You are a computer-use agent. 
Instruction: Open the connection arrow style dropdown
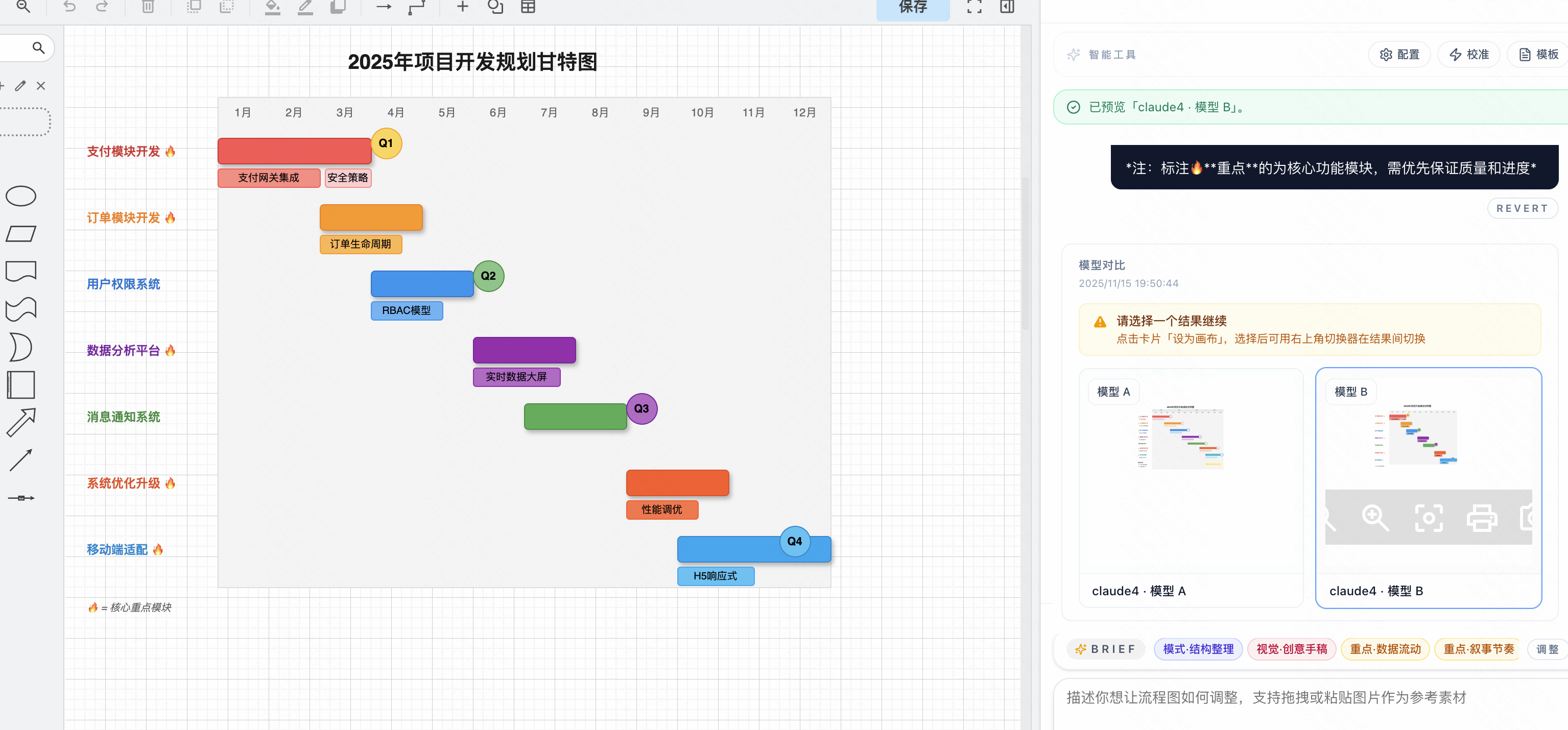point(384,7)
